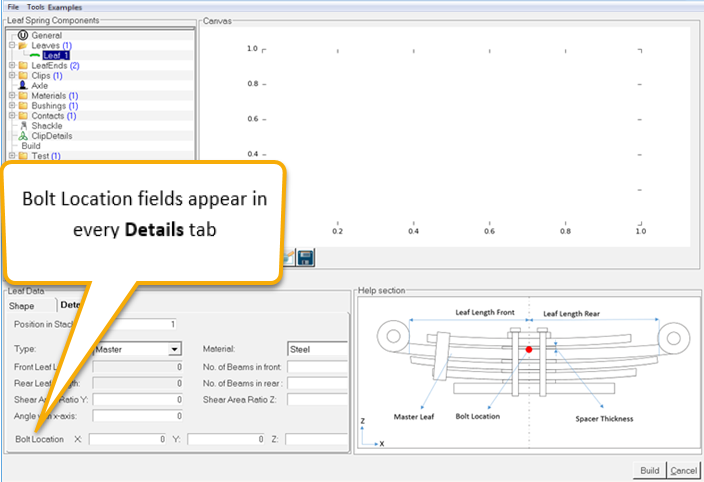Select the green Leaf_1 curve icon
704x482 pixels.
35,55
